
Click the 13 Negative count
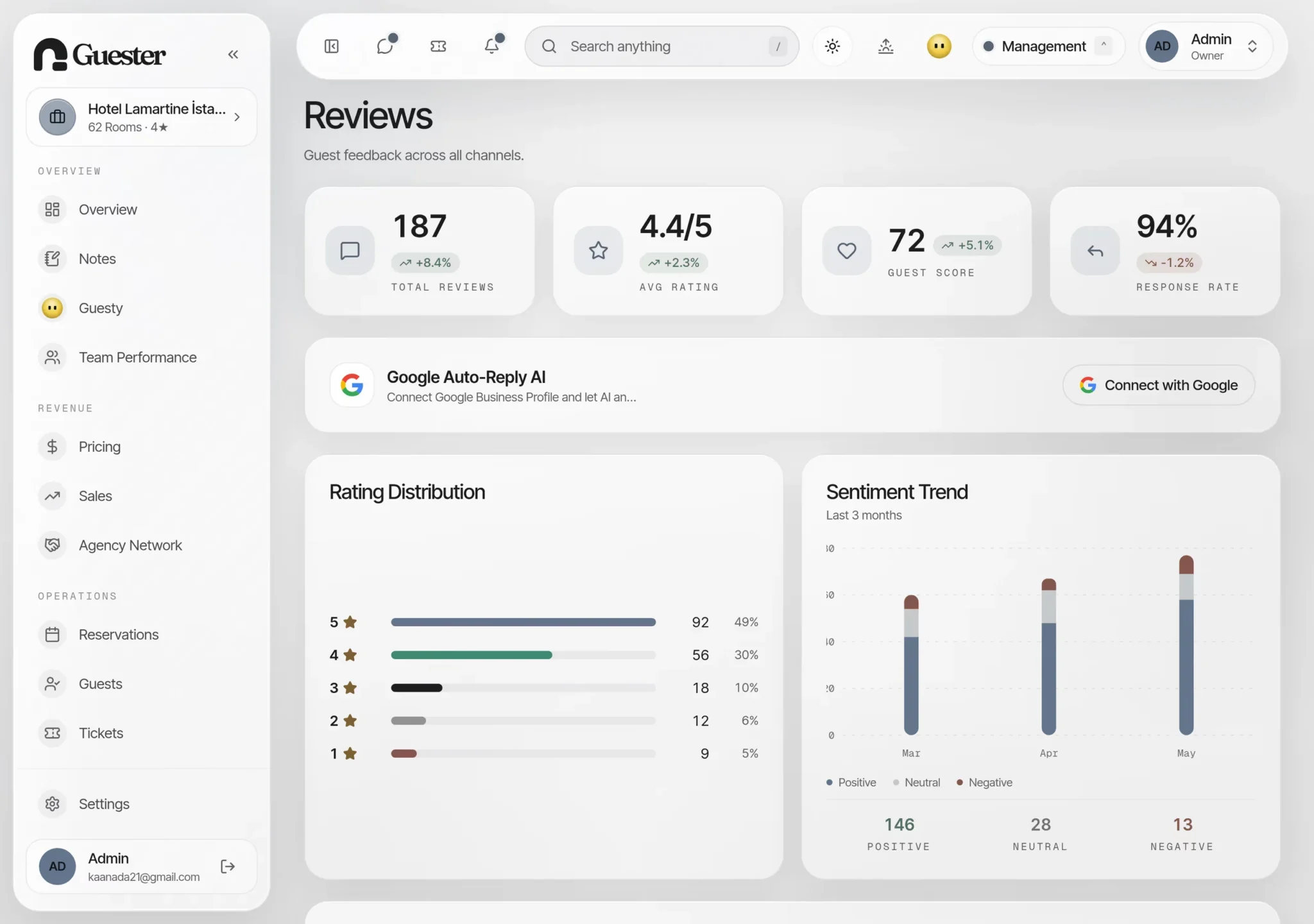tap(1182, 825)
